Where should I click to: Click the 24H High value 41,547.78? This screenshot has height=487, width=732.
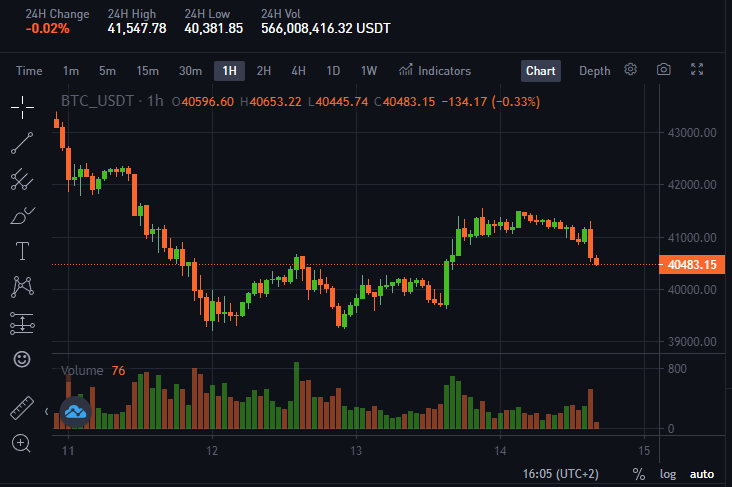click(137, 28)
